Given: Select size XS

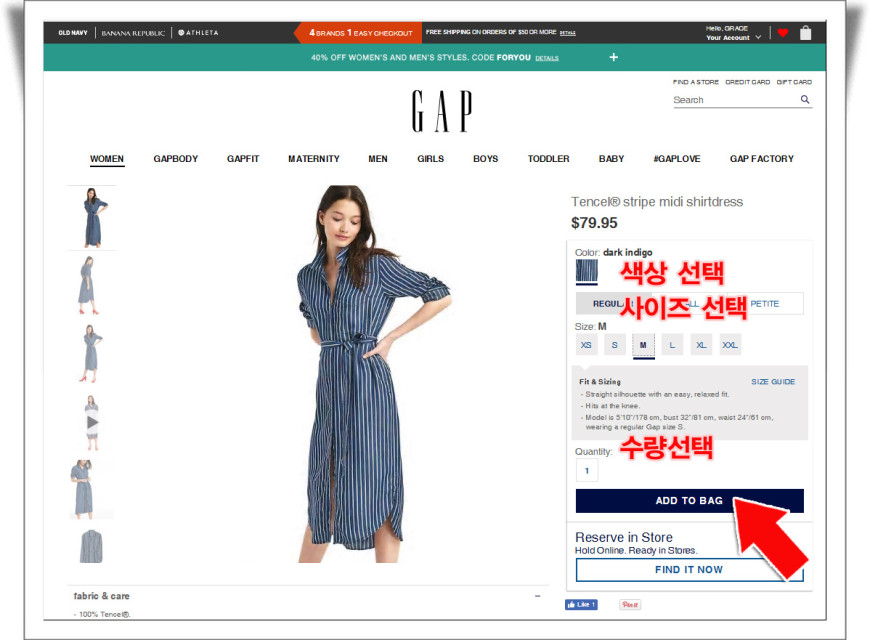Looking at the screenshot, I should [586, 345].
